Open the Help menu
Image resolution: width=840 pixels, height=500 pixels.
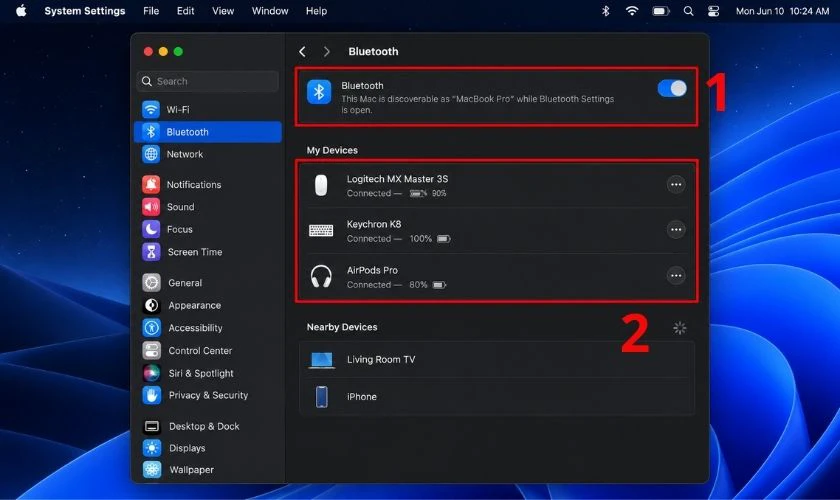point(316,11)
